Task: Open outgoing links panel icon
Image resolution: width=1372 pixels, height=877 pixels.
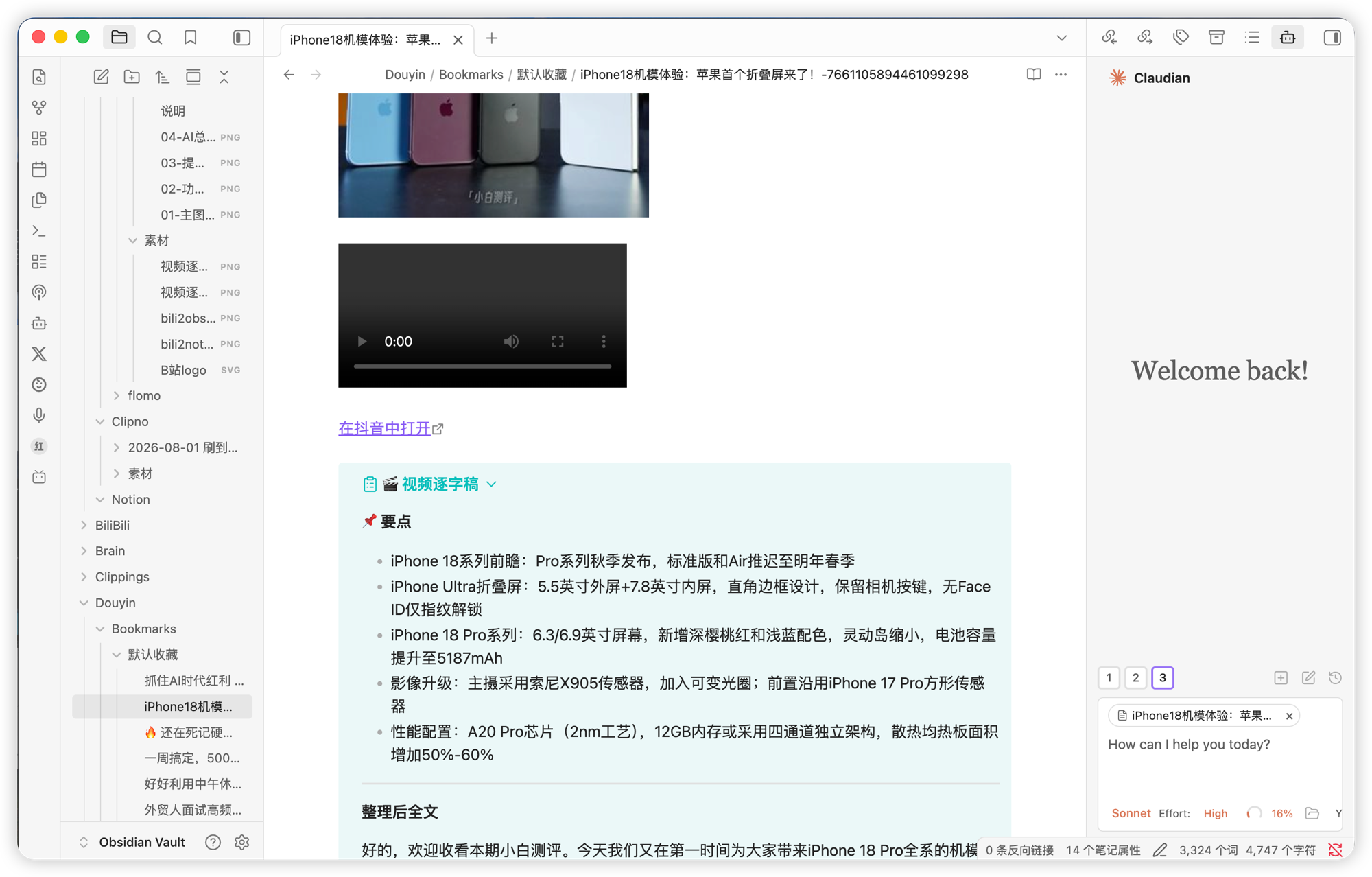Action: pyautogui.click(x=1145, y=38)
